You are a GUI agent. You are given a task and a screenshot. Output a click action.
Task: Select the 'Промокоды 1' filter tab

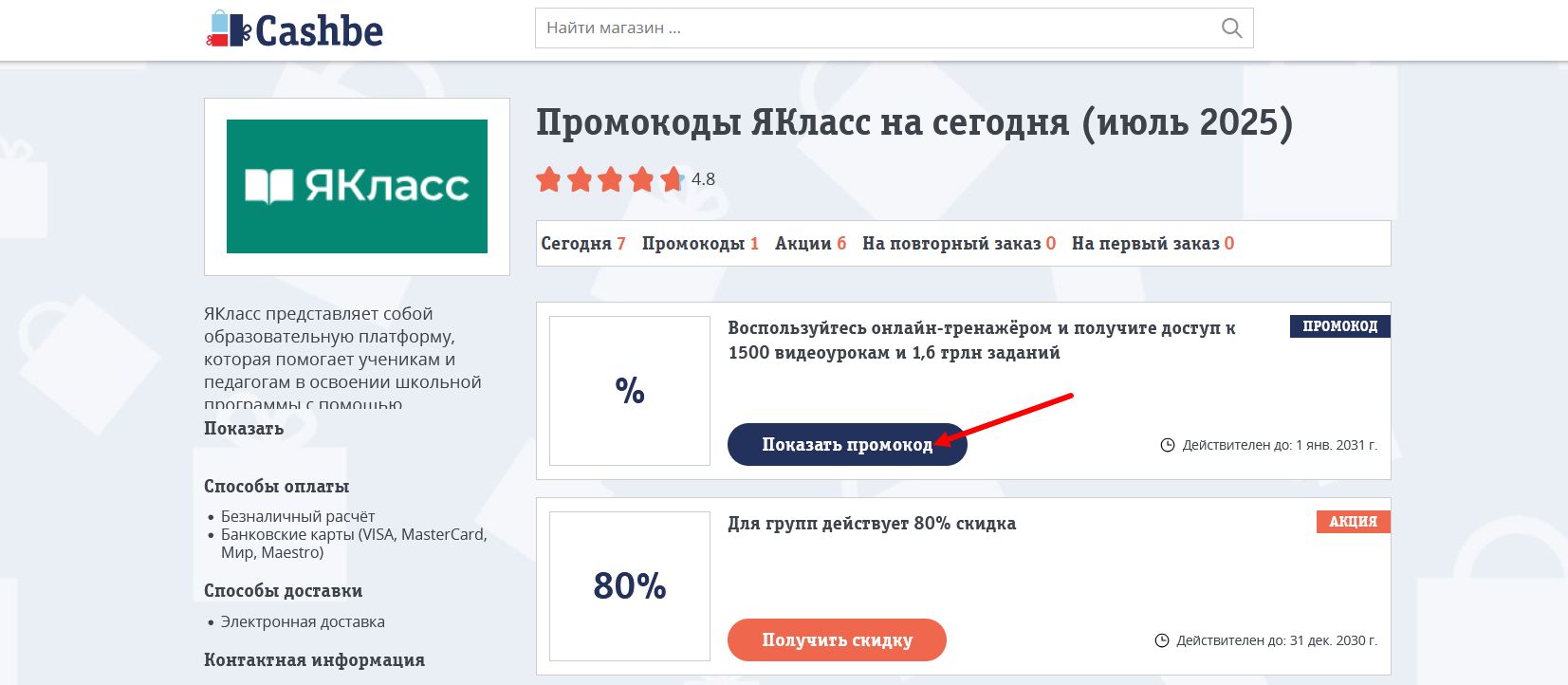click(700, 244)
